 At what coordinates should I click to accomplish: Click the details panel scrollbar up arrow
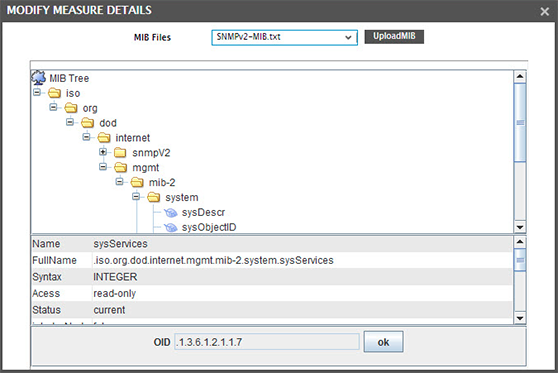coord(520,242)
